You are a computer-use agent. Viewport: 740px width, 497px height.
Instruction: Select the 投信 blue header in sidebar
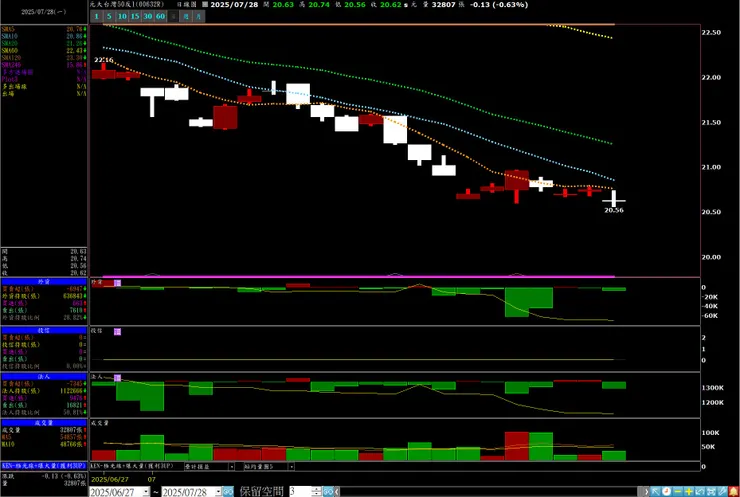click(44, 330)
